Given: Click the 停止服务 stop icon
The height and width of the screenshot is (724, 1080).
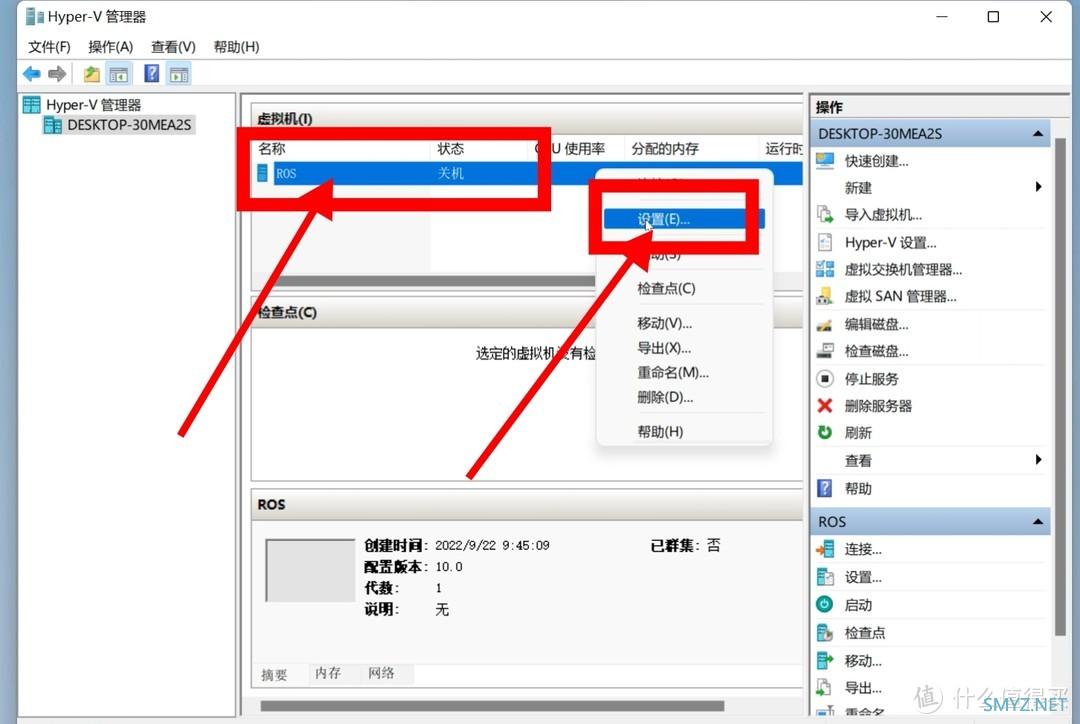Looking at the screenshot, I should coord(824,379).
